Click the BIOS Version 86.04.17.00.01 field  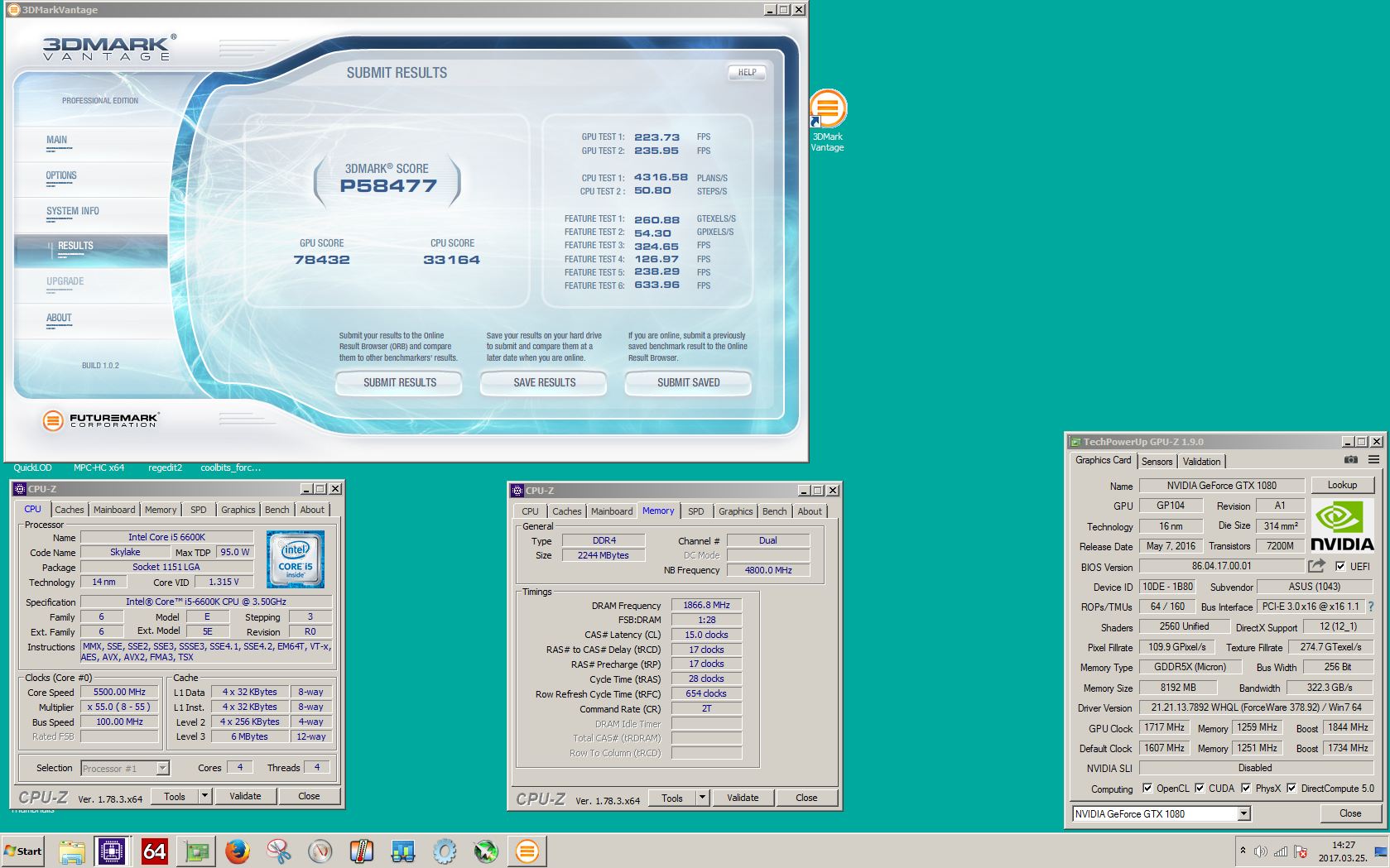1221,566
